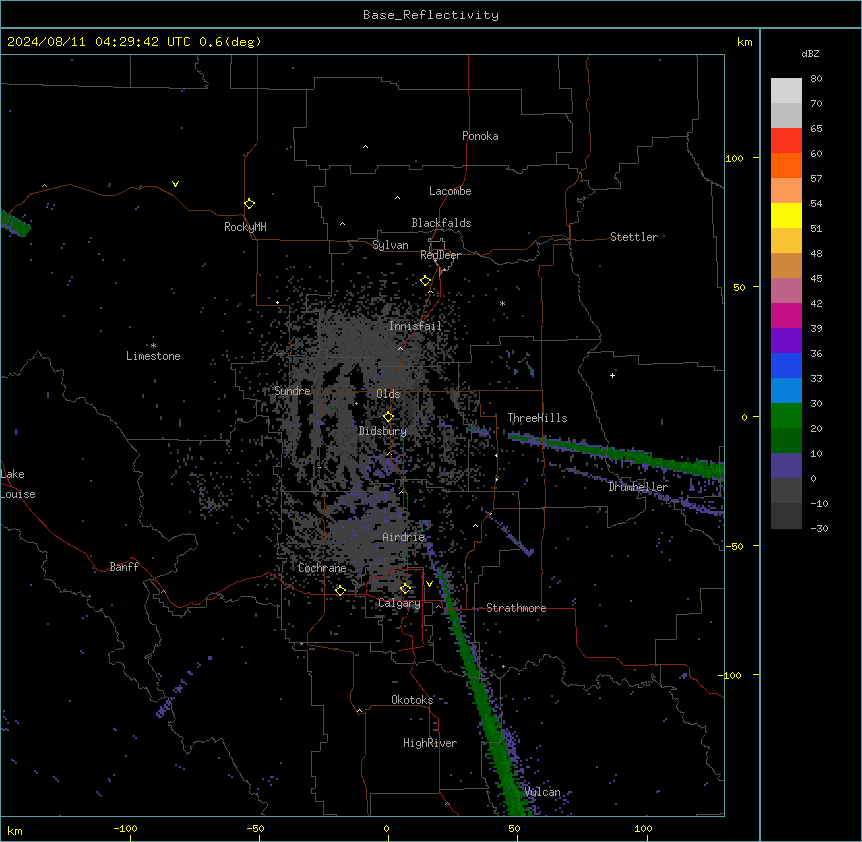Click the yellow diamond marker below Cochrane

coord(340,590)
